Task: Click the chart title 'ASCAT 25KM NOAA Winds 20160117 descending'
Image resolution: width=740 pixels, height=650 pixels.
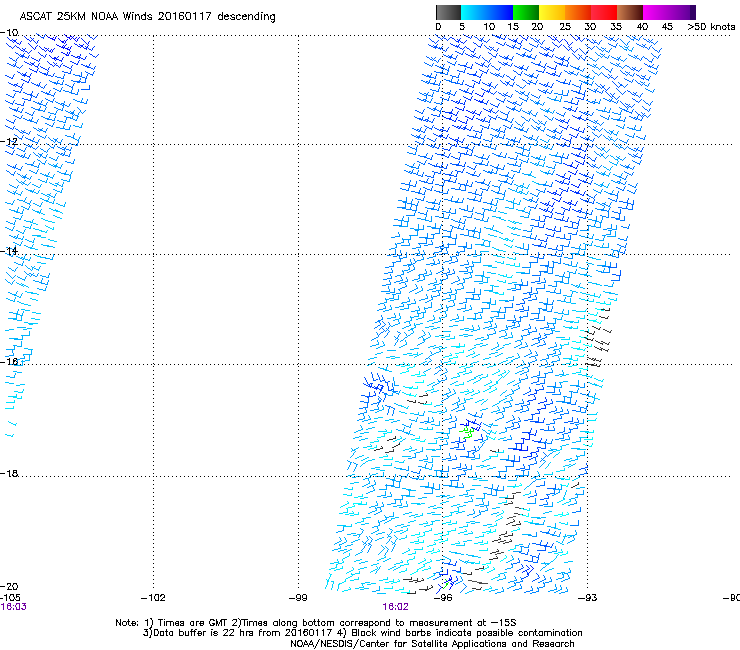Action: point(147,16)
